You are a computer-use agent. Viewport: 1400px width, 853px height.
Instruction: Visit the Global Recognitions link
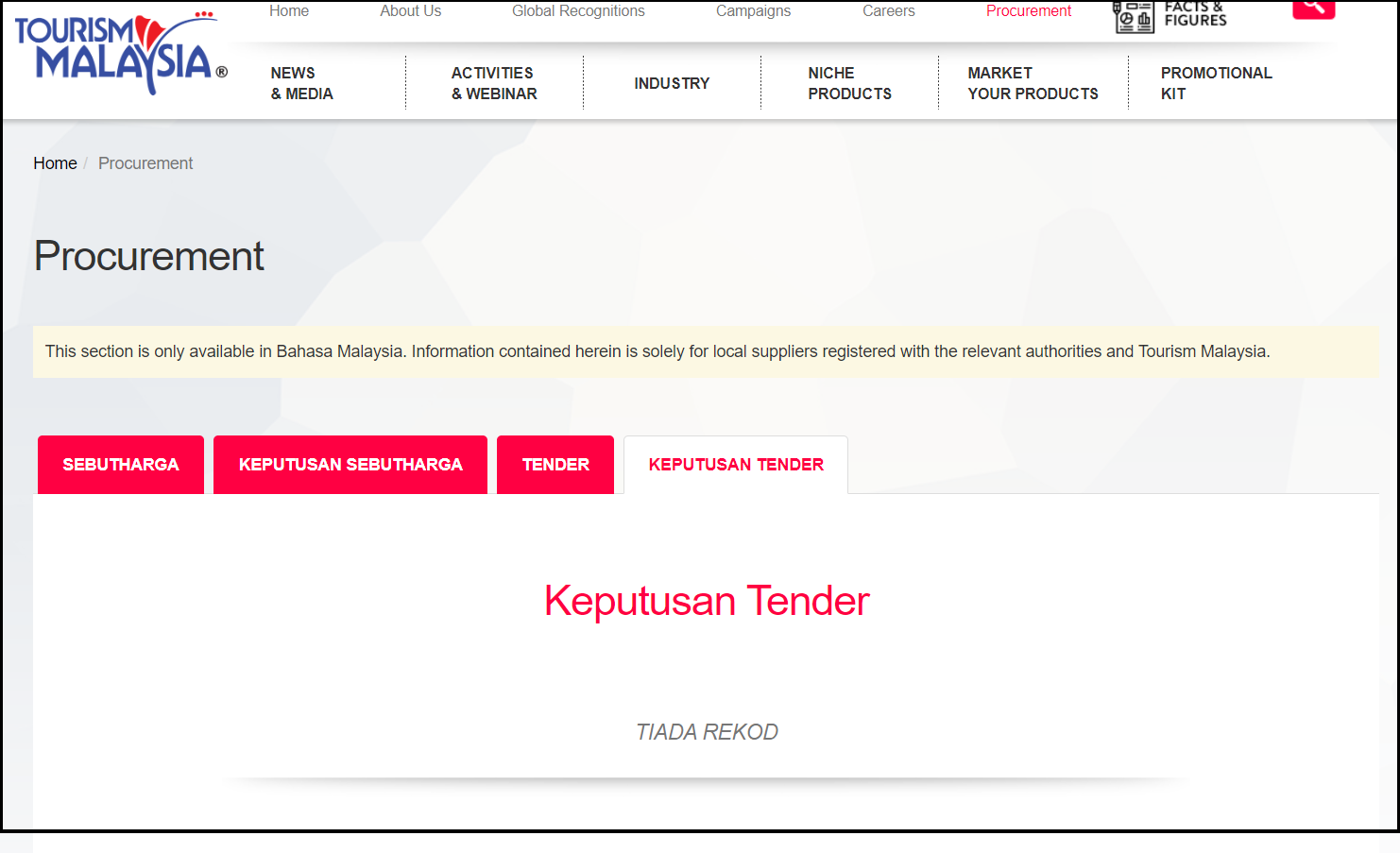click(578, 11)
